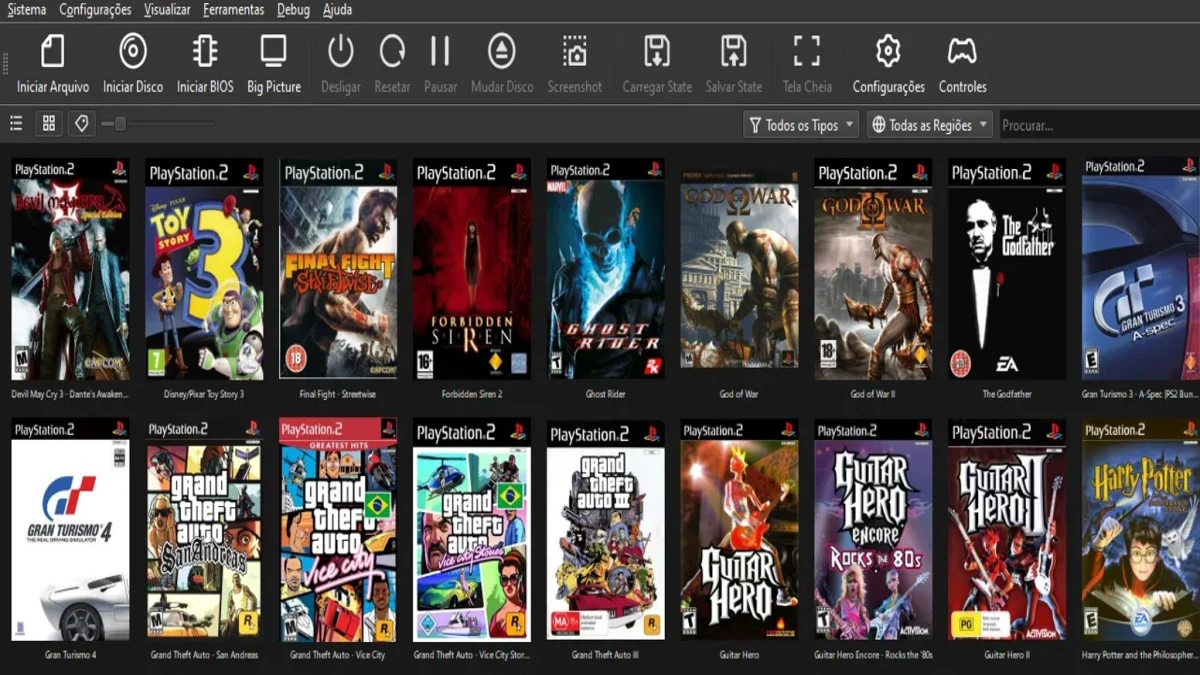Enter fullscreen with Tela Cheia
The height and width of the screenshot is (675, 1200).
[807, 51]
